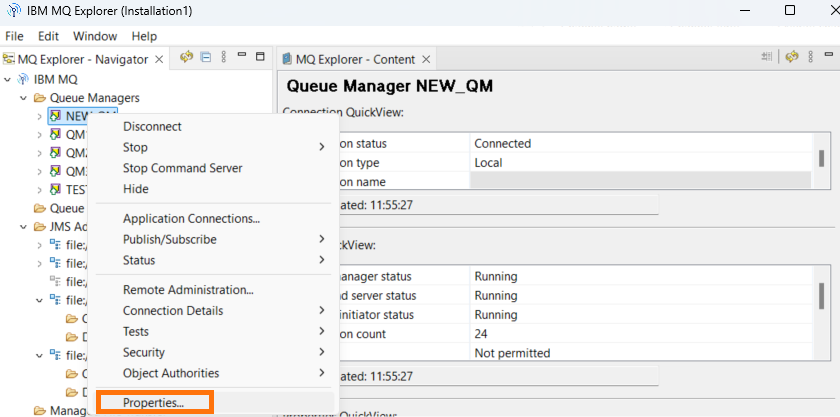This screenshot has width=840, height=417.
Task: Switch to MQ Explorer - Navigator tab
Action: [x=83, y=59]
